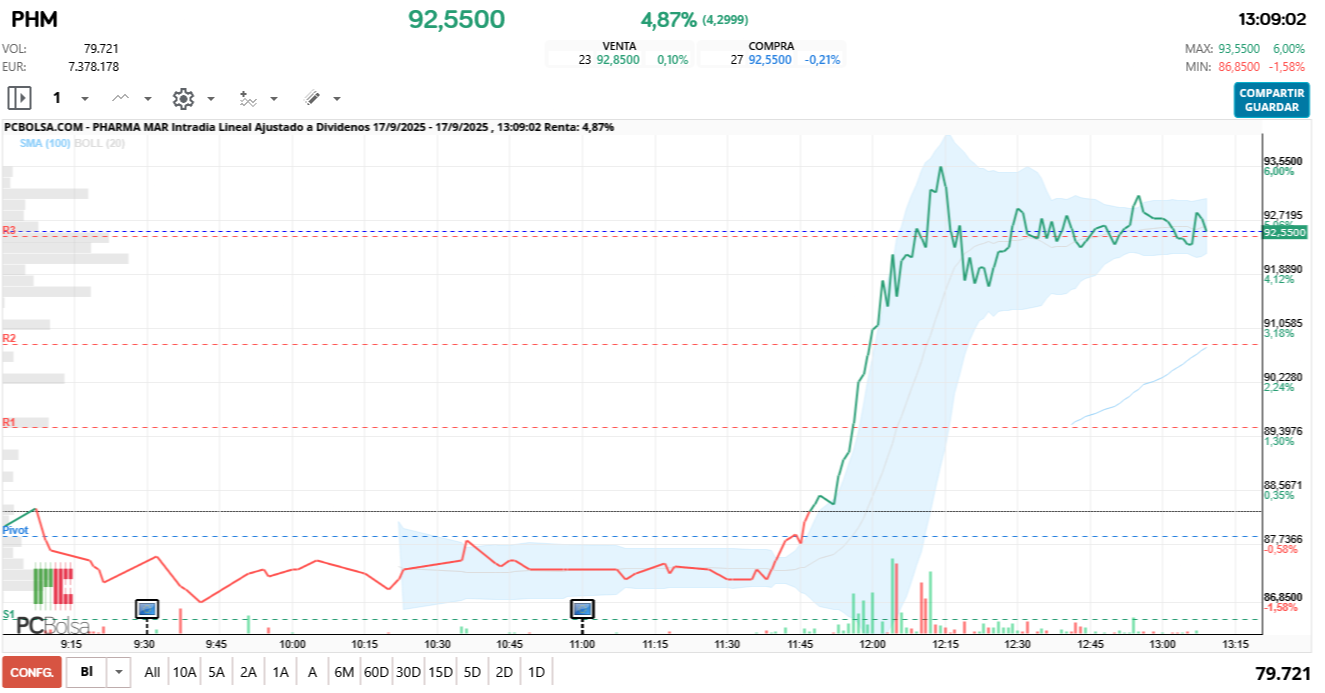Click the R1 resistance label
1325x693 pixels.
point(9,422)
